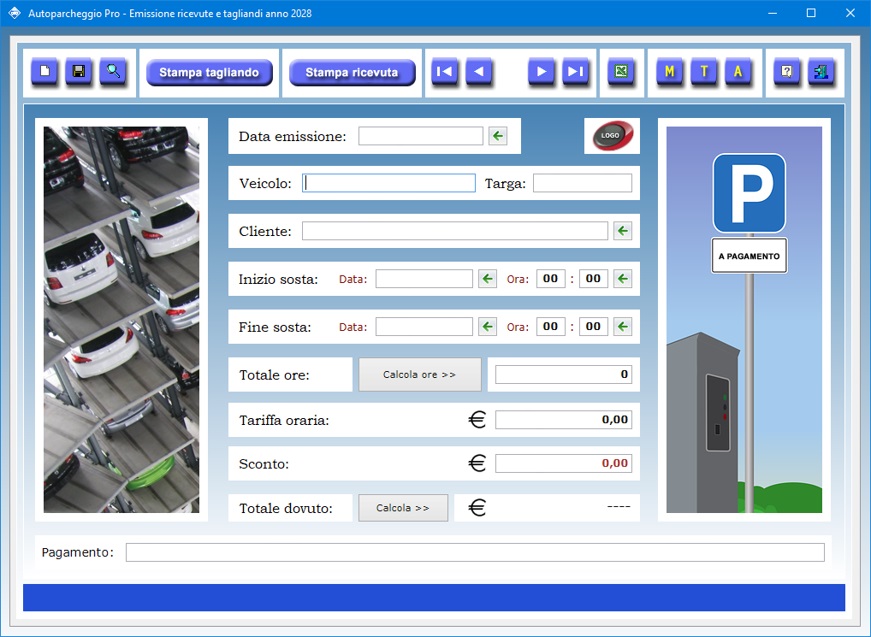
Task: Maximize the Autoparcheggio Pro window
Action: [x=811, y=13]
